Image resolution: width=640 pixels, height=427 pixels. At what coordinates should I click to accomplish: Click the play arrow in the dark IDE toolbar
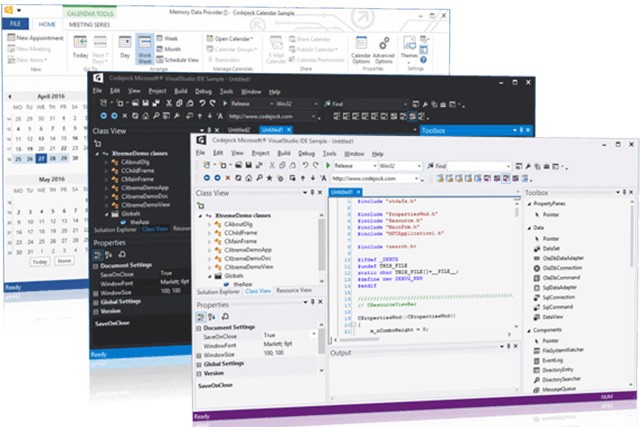click(224, 104)
